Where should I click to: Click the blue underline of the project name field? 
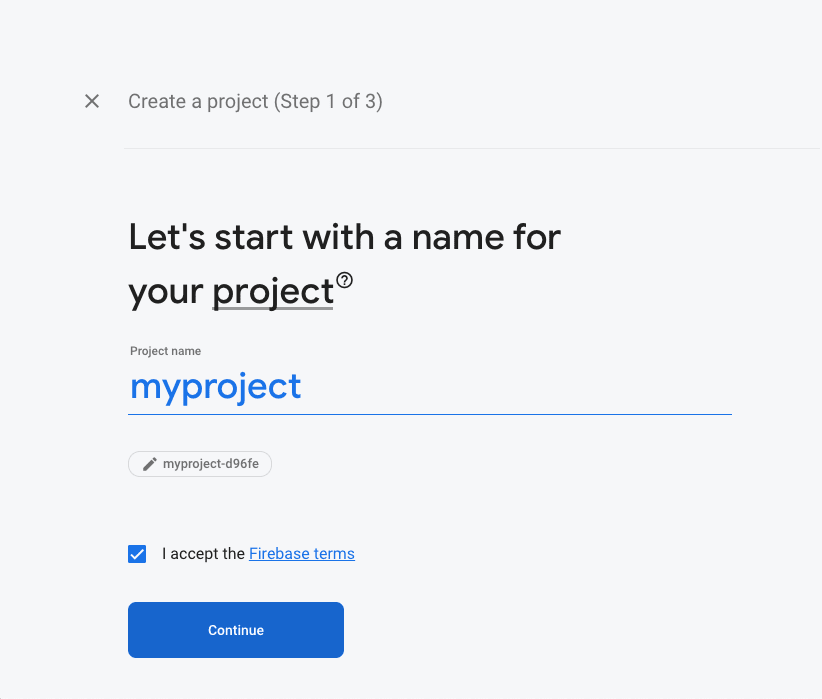click(430, 410)
